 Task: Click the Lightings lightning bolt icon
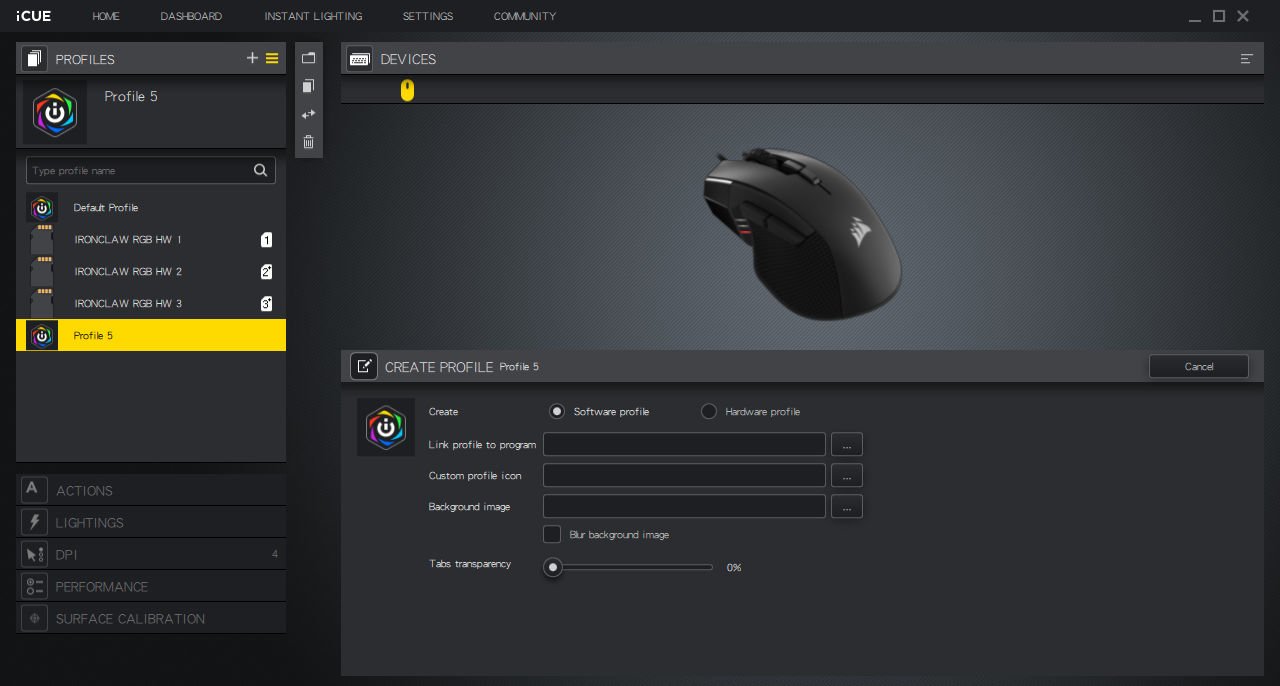click(34, 522)
